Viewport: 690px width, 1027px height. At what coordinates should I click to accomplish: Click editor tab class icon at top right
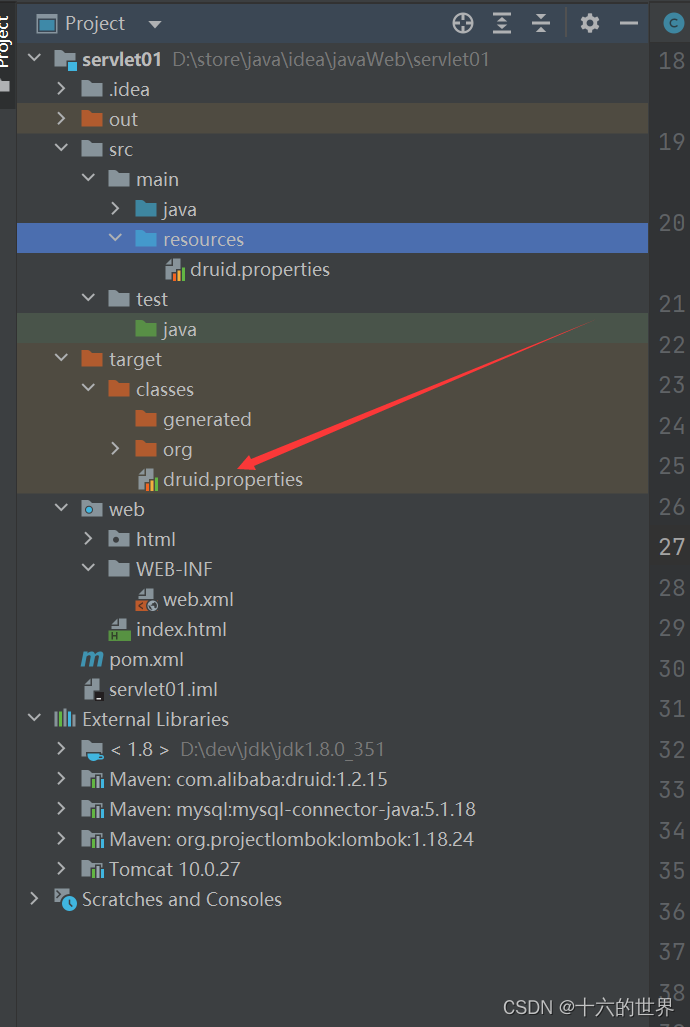pyautogui.click(x=673, y=24)
